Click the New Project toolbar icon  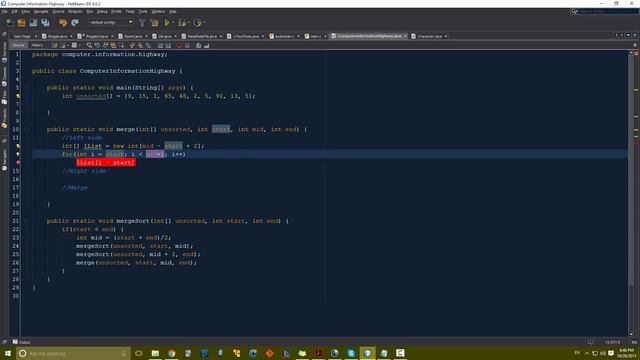(x=21, y=22)
